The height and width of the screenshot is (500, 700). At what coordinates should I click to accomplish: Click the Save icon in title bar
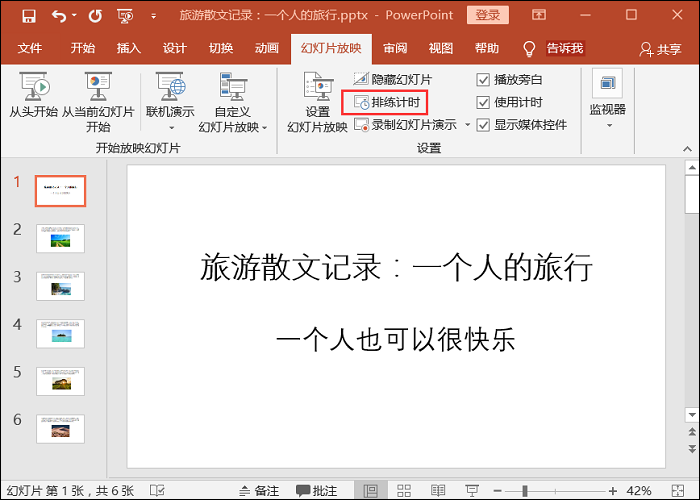[x=29, y=16]
